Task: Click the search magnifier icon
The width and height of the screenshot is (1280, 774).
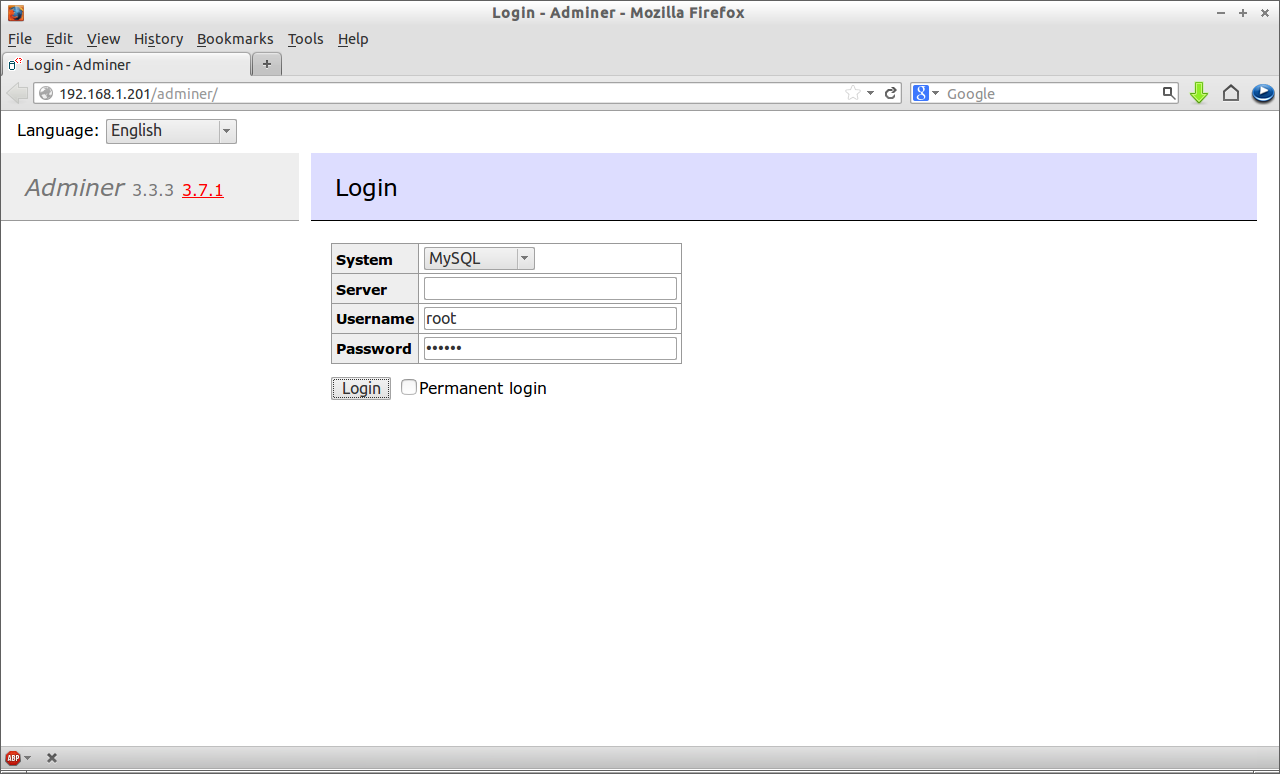Action: [x=1169, y=93]
